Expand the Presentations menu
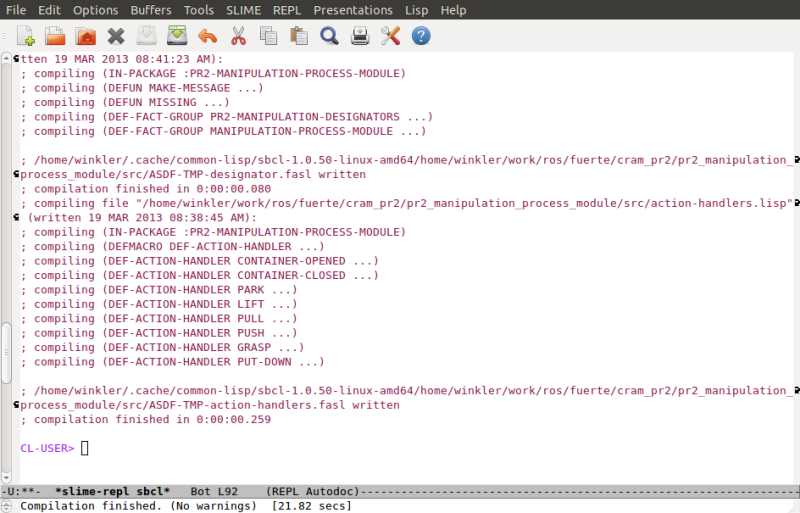This screenshot has width=800, height=513. pyautogui.click(x=353, y=10)
